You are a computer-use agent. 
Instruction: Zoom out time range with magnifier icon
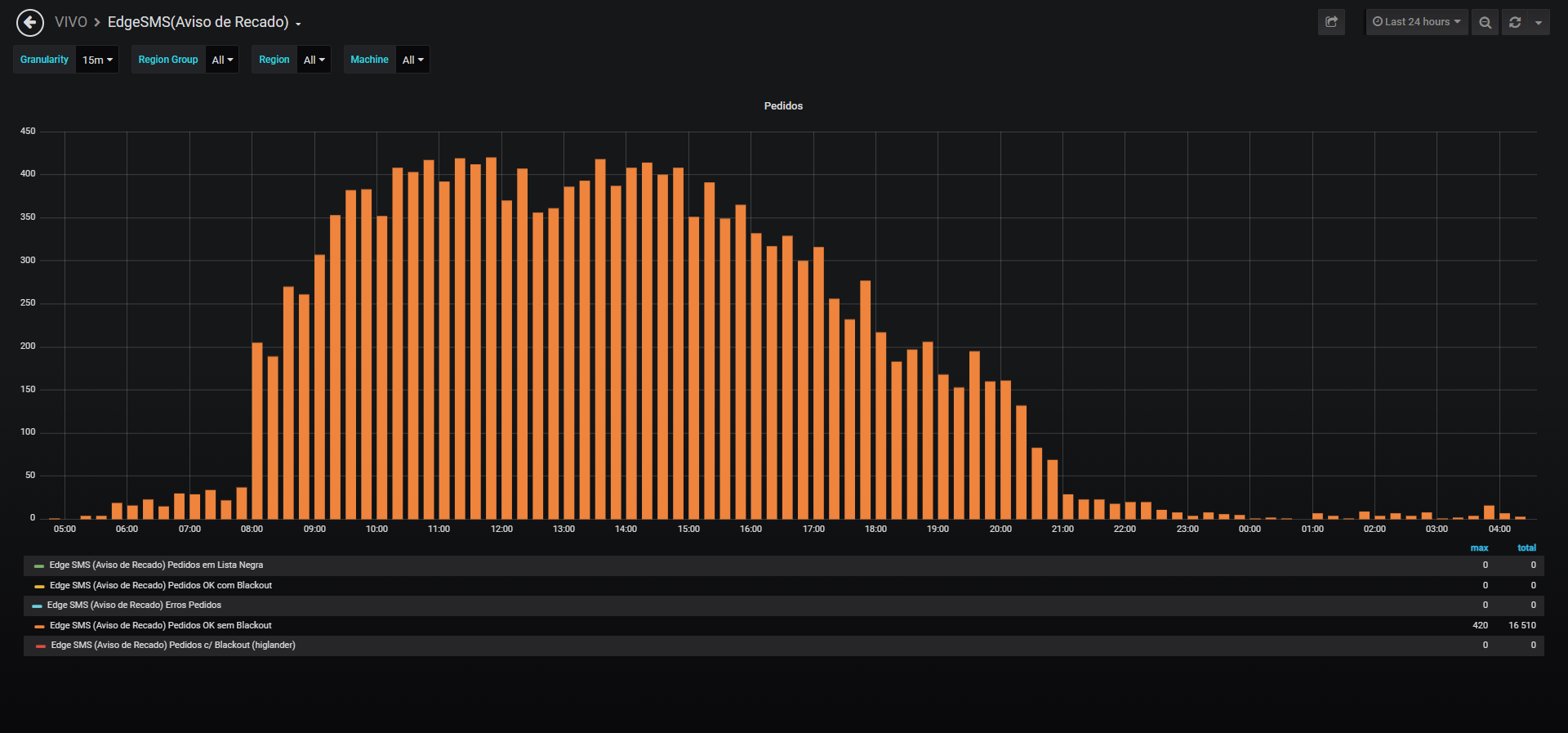(x=1485, y=22)
